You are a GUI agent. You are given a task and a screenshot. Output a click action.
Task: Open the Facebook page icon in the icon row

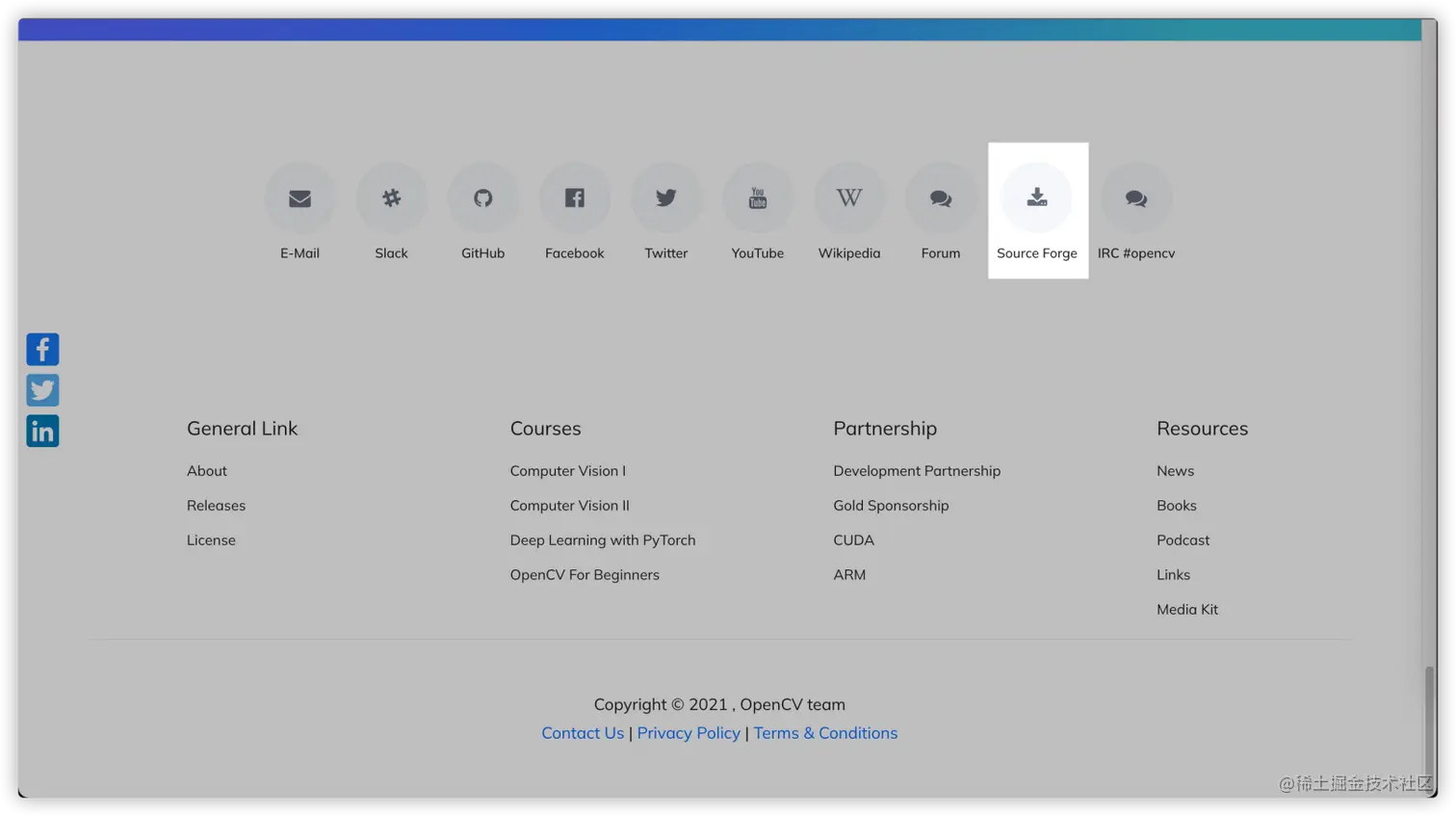(574, 198)
